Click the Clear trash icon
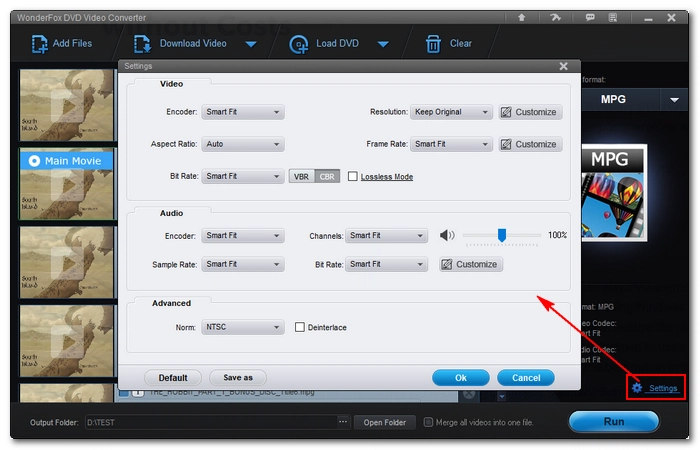Image resolution: width=700 pixels, height=450 pixels. coord(433,44)
